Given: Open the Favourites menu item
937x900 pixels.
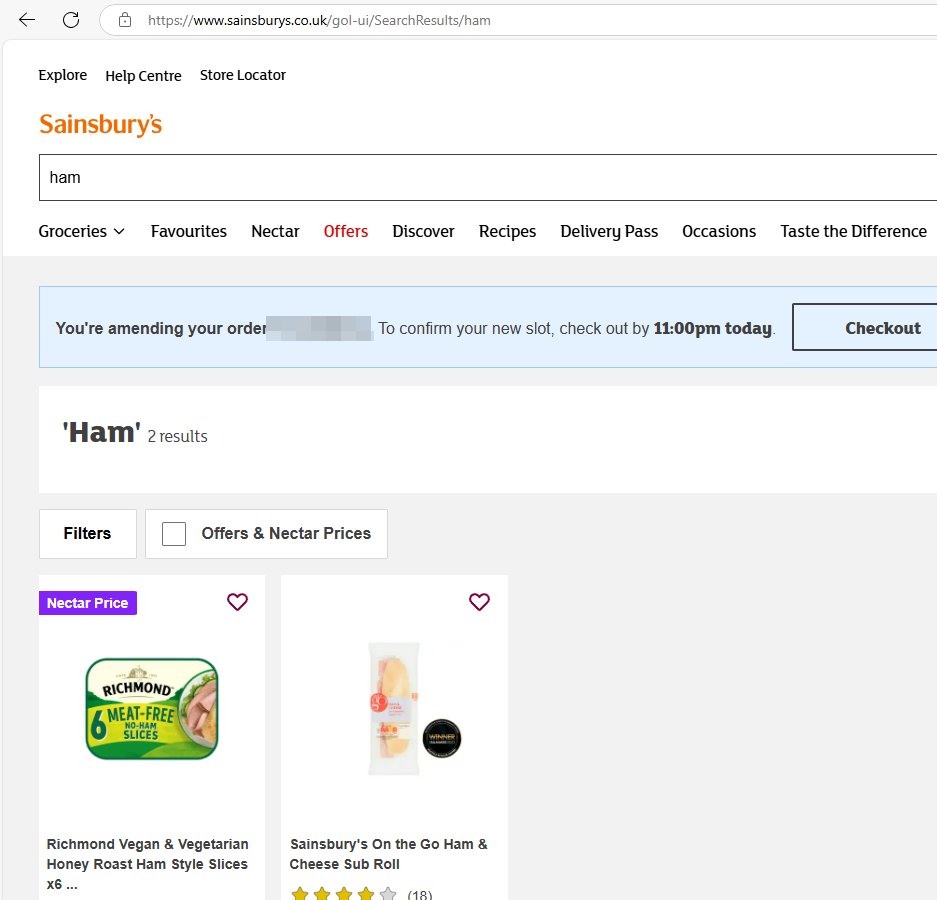Looking at the screenshot, I should 189,231.
